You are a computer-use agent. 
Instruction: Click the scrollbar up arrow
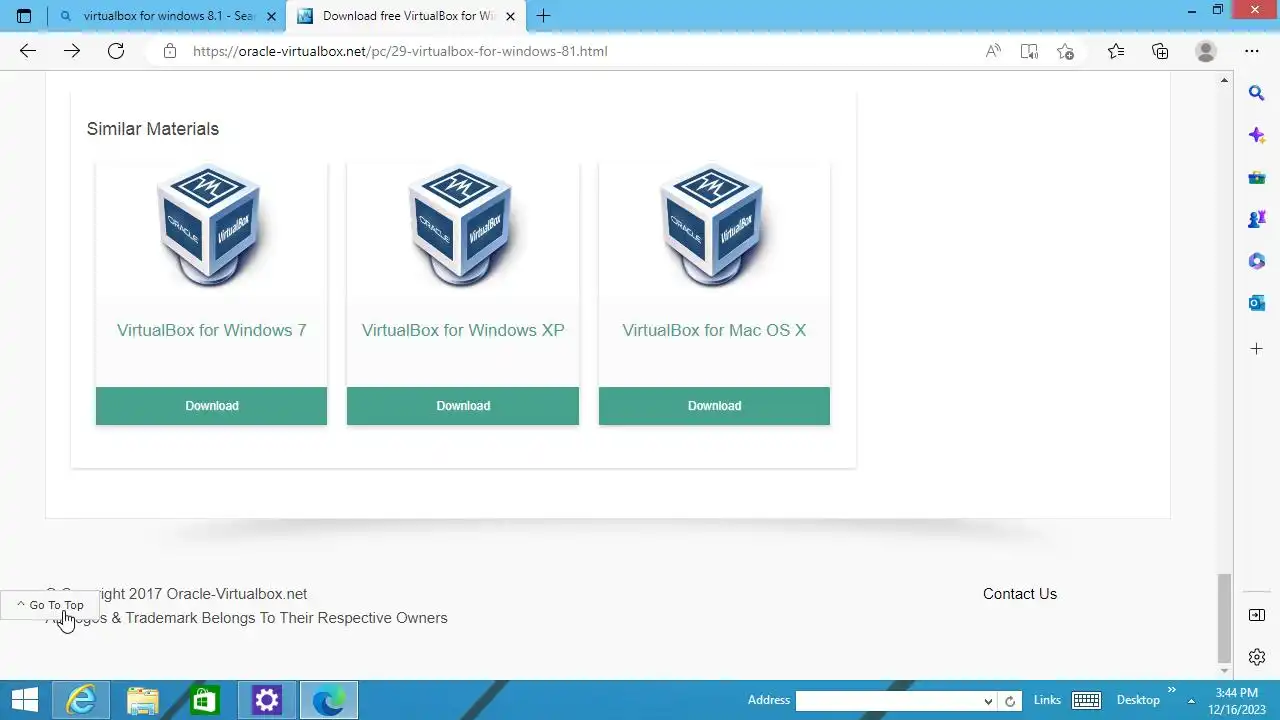(x=1224, y=80)
